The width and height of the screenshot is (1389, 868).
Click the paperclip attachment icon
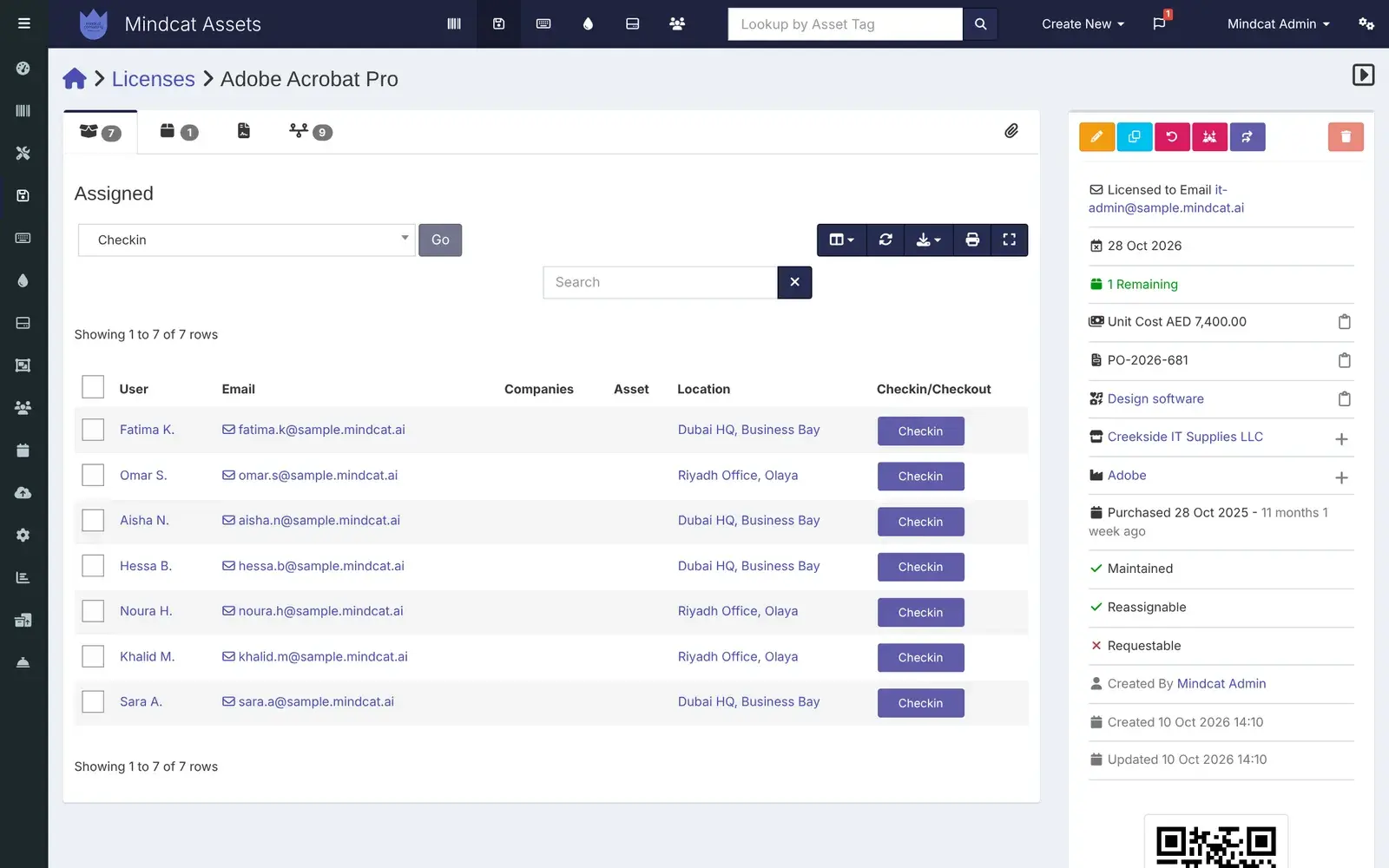pyautogui.click(x=1011, y=131)
